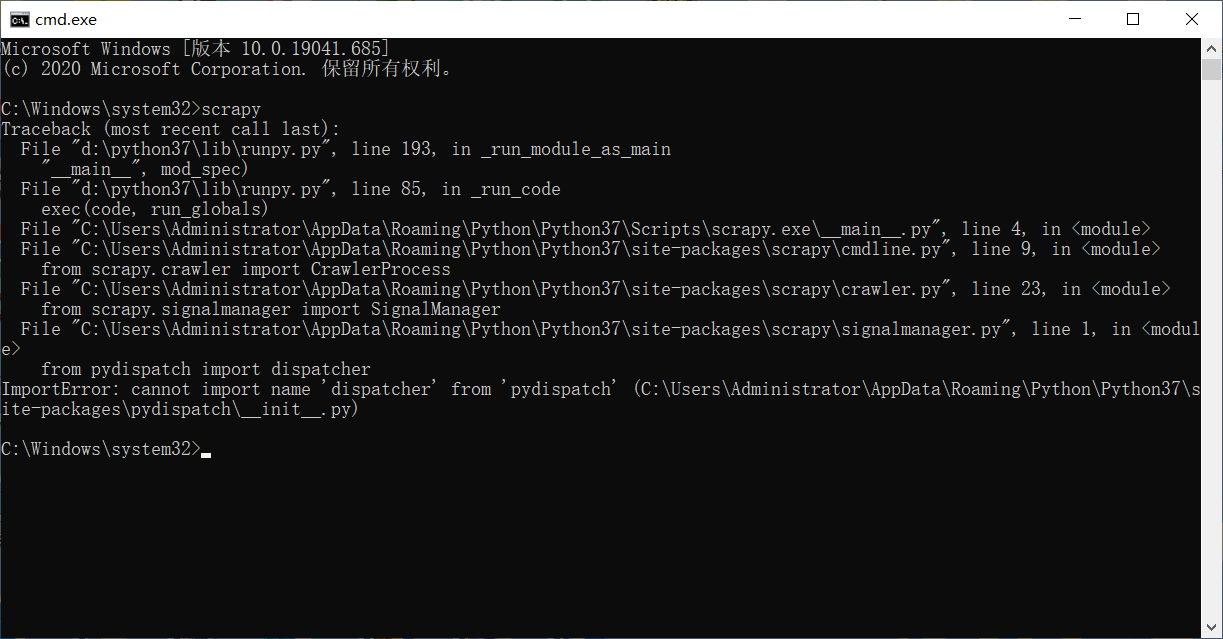This screenshot has width=1223, height=639.
Task: Click the Microsoft Windows version line
Action: tap(195, 49)
